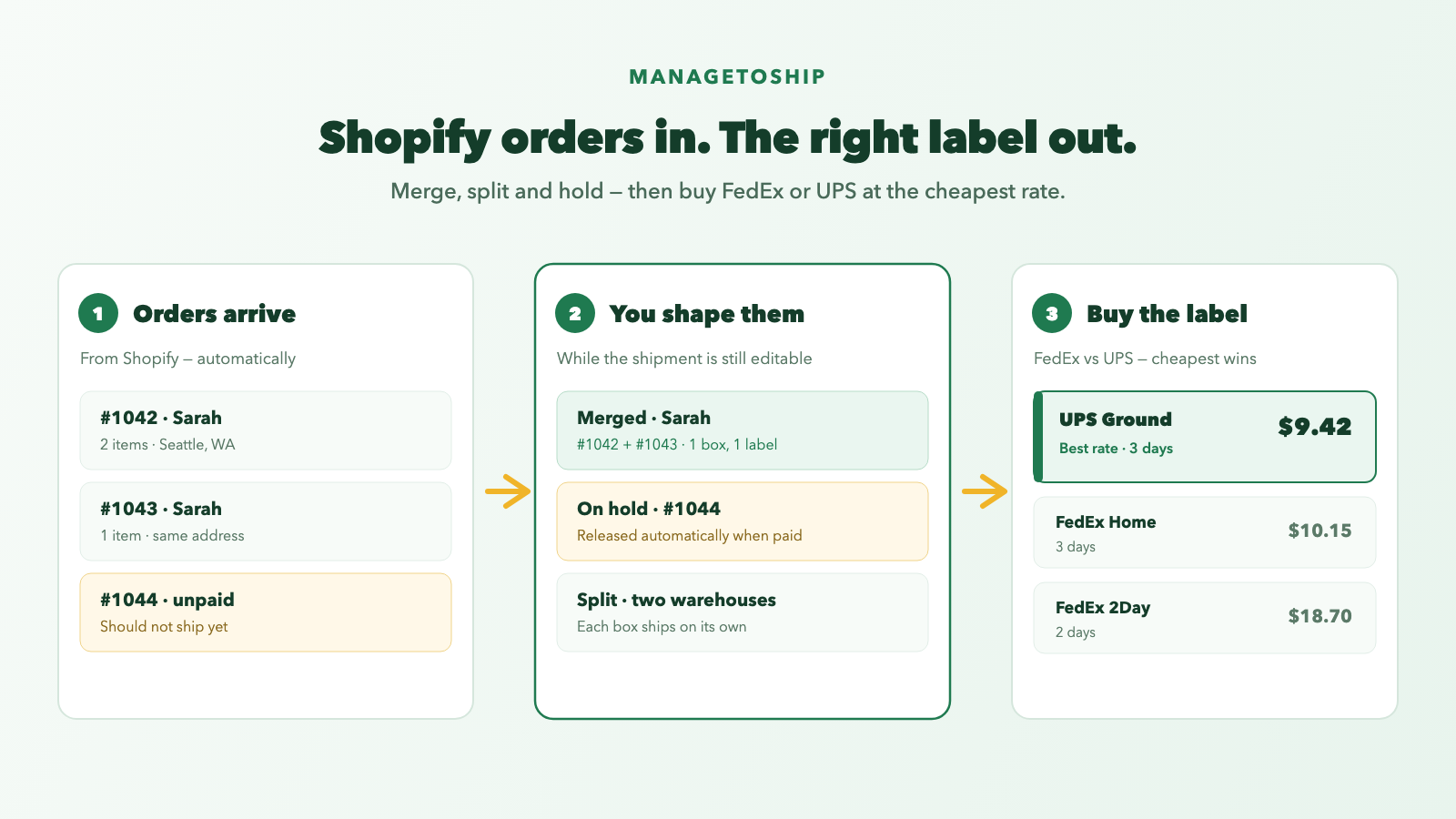Screen dimensions: 1456x819
Task: Click the $9.42 price
Action: (x=1315, y=427)
